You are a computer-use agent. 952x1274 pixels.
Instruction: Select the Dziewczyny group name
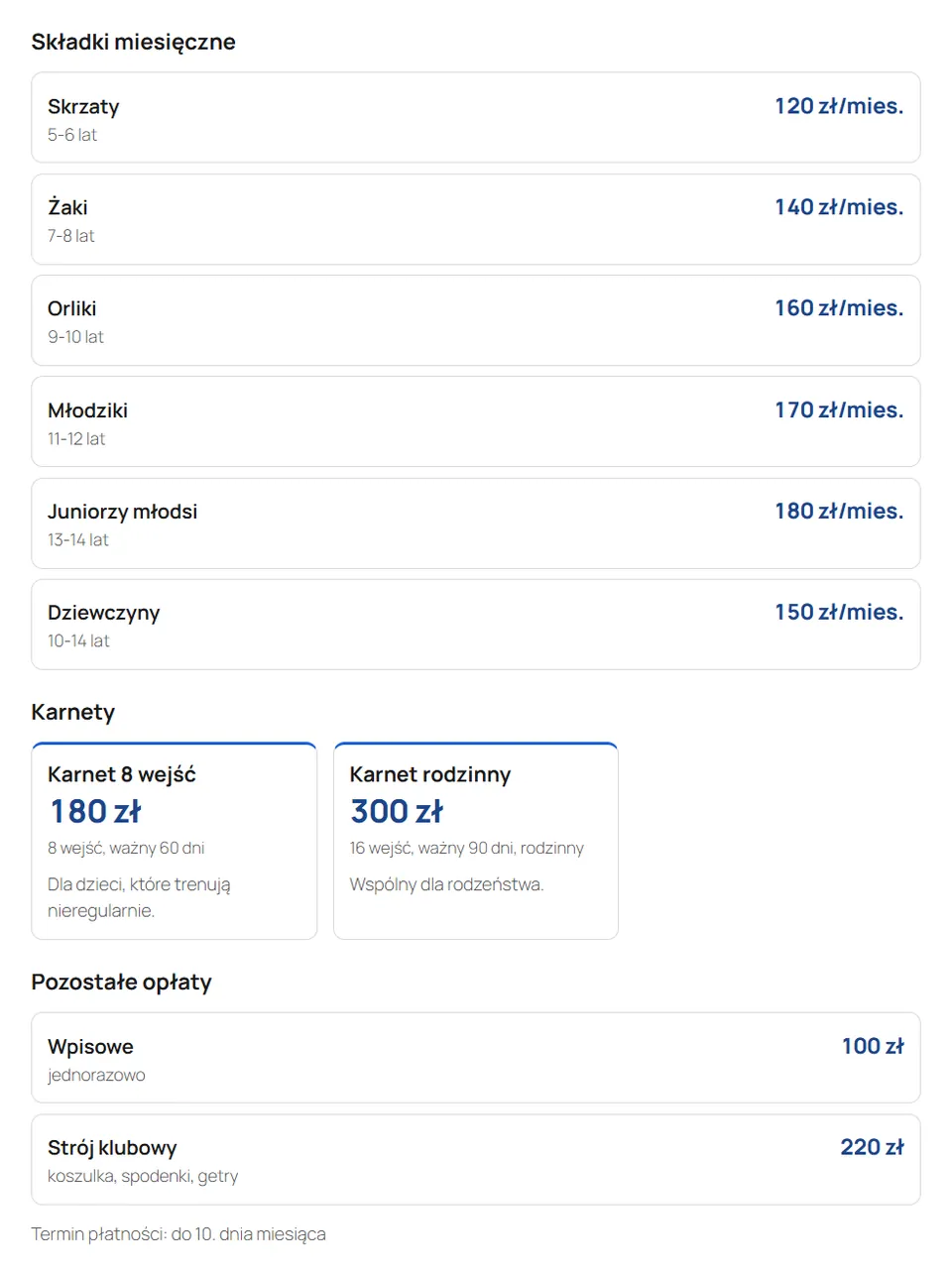coord(103,613)
